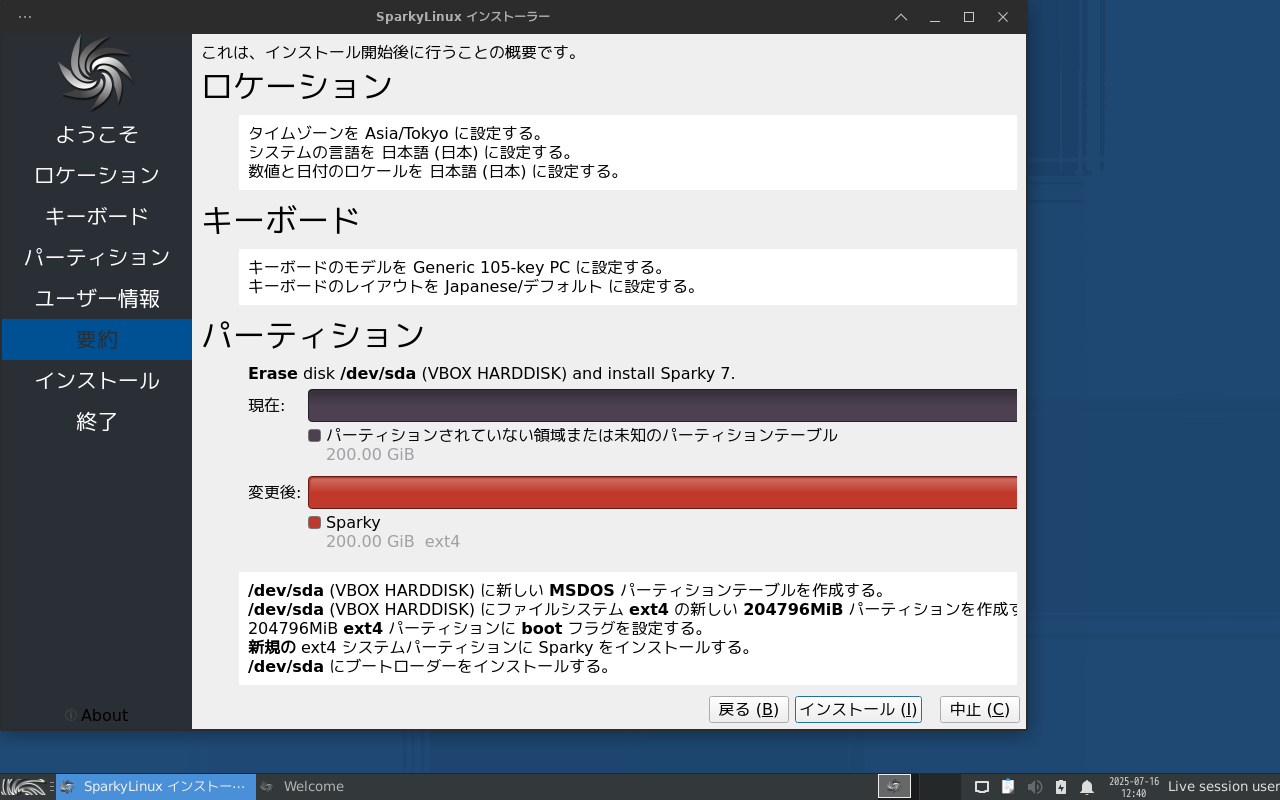Open the Live session user menu
Viewport: 1280px width, 800px height.
coord(1223,786)
